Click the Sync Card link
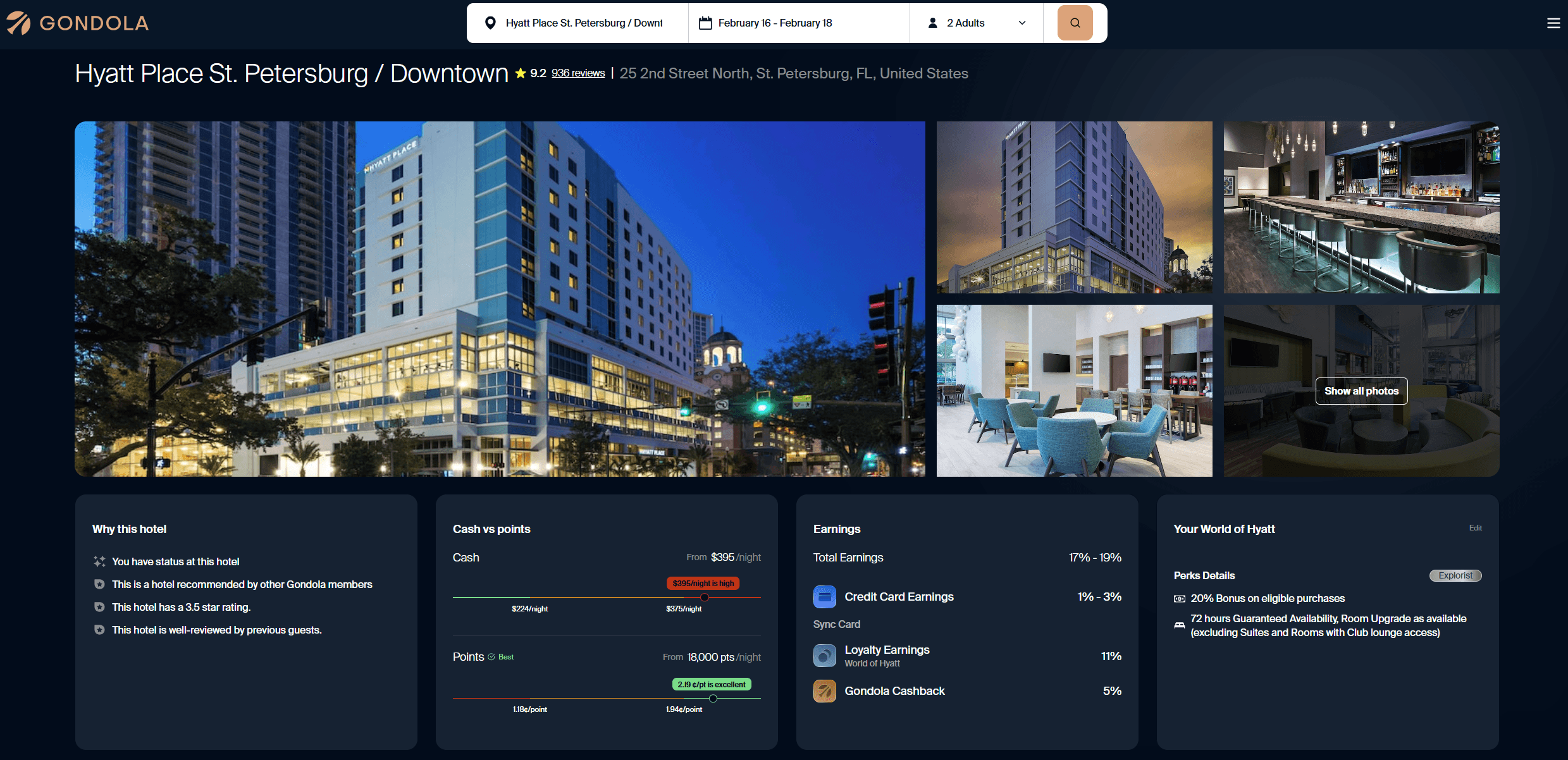This screenshot has height=760, width=1568. (x=836, y=624)
